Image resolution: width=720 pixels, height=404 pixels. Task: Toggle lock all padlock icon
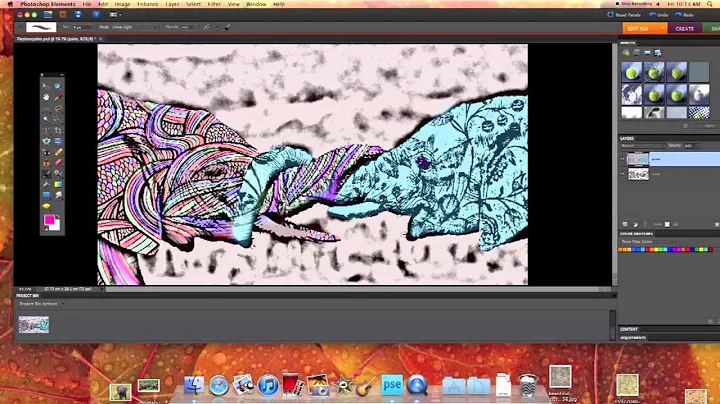675,224
